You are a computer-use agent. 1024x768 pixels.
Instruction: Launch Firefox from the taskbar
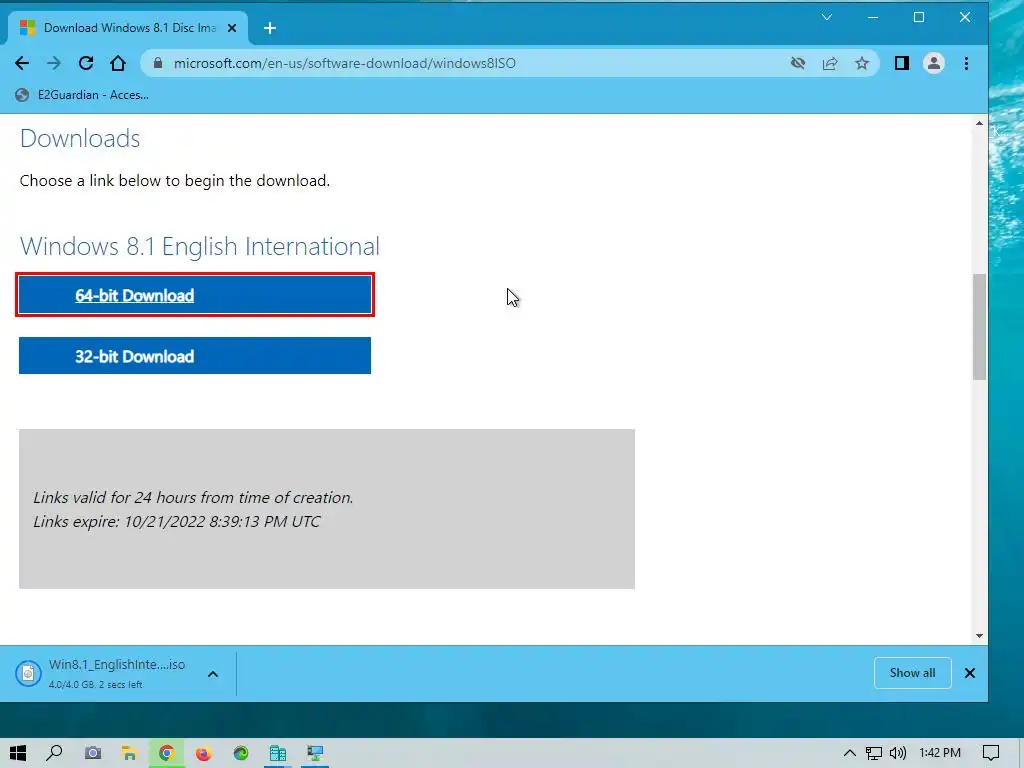(x=204, y=753)
